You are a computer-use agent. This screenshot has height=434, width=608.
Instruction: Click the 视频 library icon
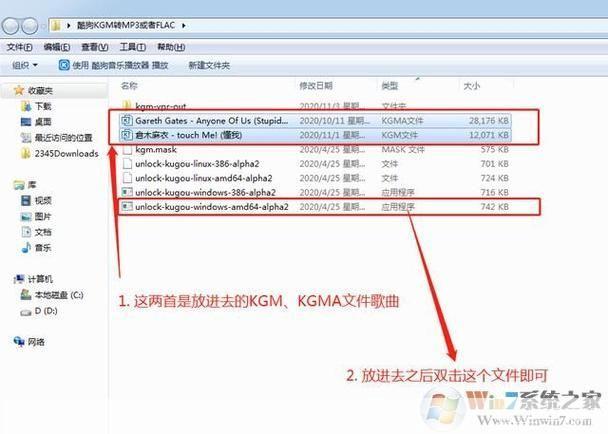26,201
